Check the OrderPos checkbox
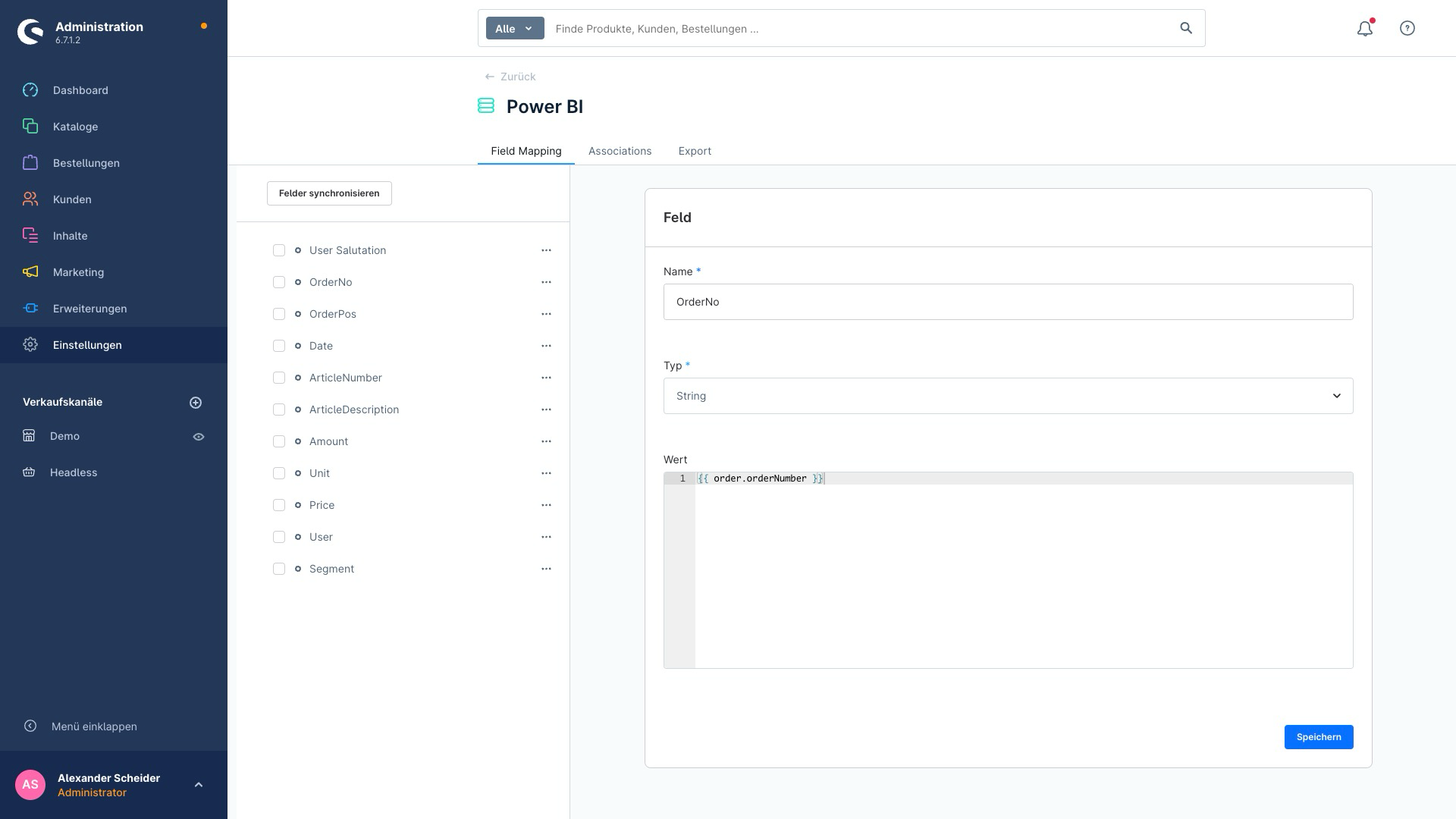Screen dimensions: 1456x819 279,314
